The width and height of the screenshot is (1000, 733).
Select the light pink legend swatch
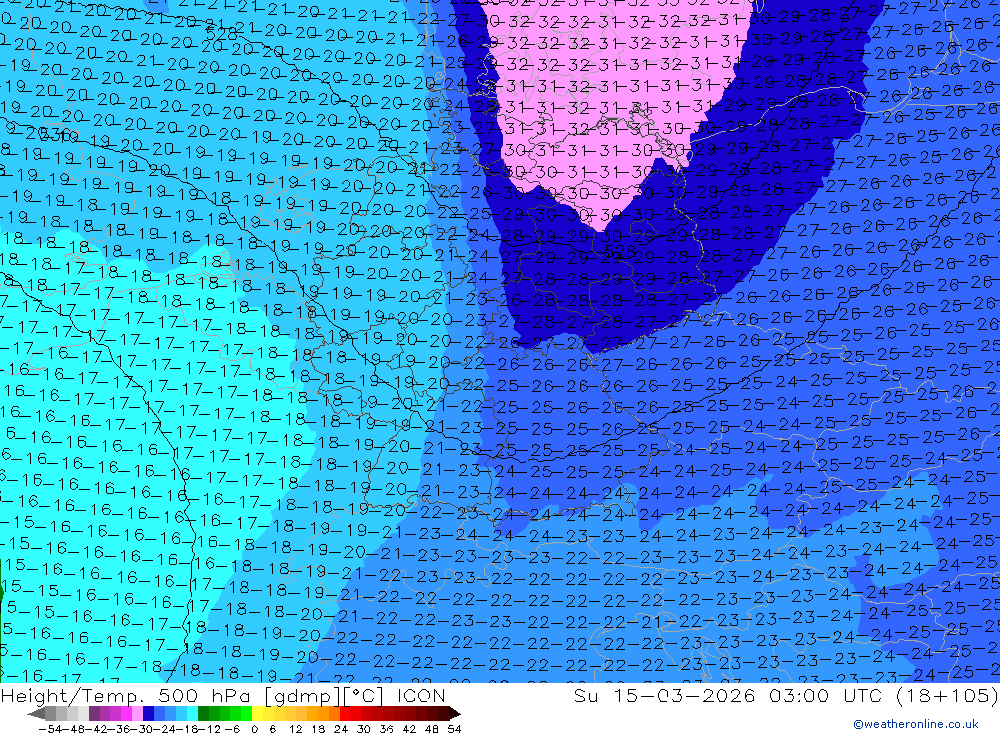137,714
